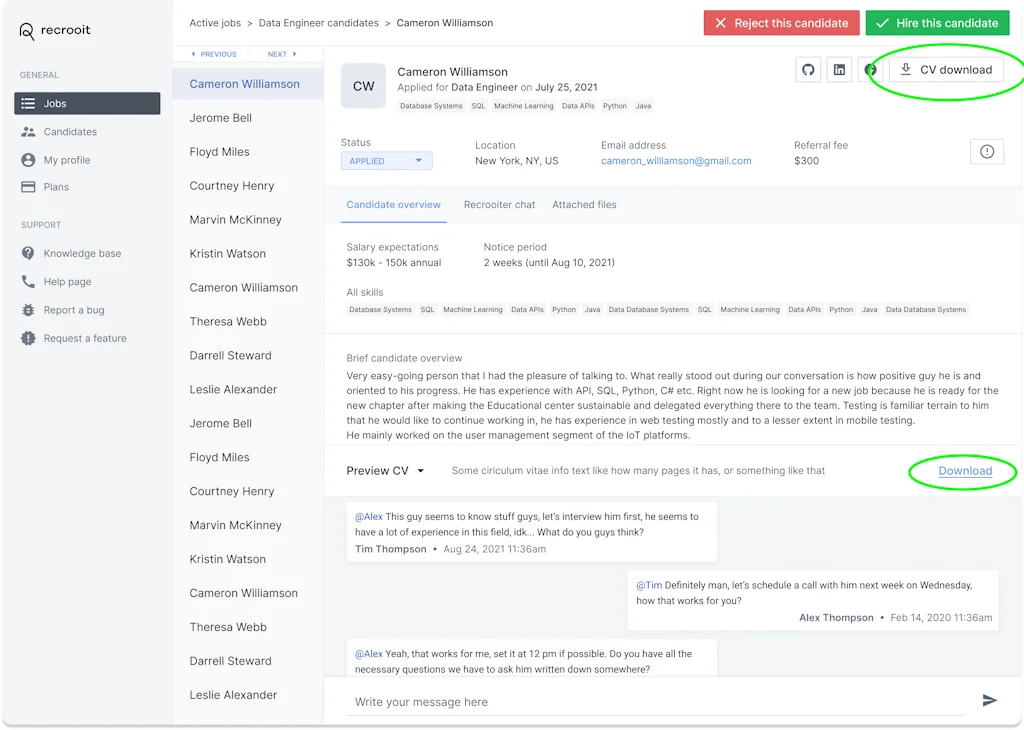This screenshot has height=730, width=1024.
Task: Send the chat message with the paper plane icon
Action: (x=989, y=701)
